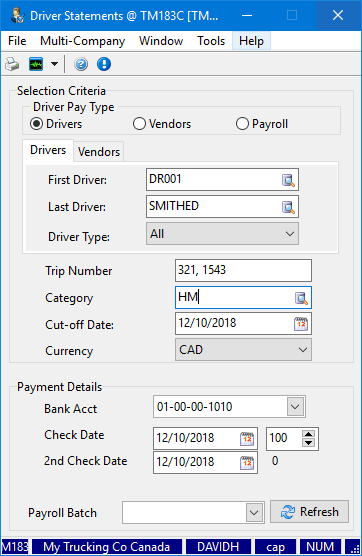
Task: Switch to the Vendors tab
Action: point(99,152)
